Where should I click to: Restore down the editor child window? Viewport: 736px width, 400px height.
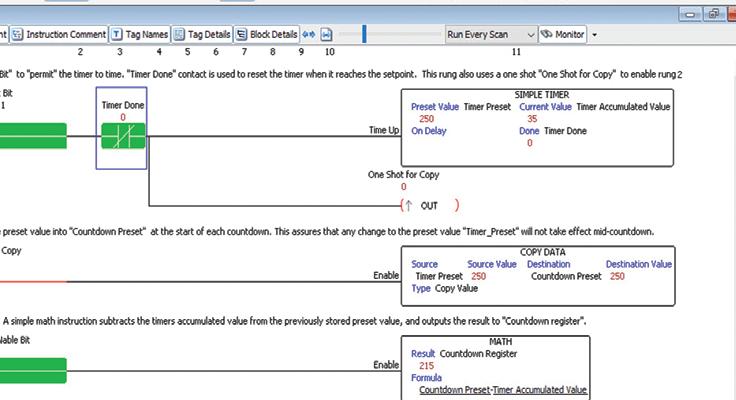tap(713, 14)
